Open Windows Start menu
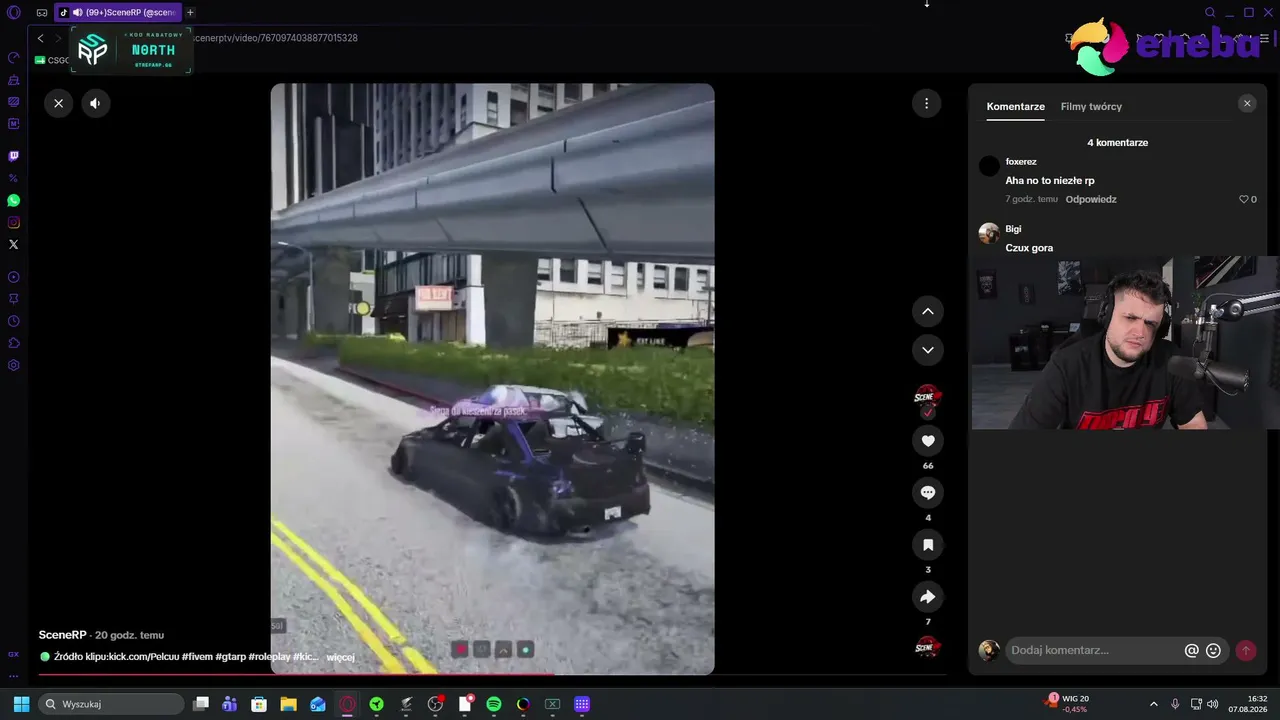This screenshot has height=720, width=1280. 21,704
